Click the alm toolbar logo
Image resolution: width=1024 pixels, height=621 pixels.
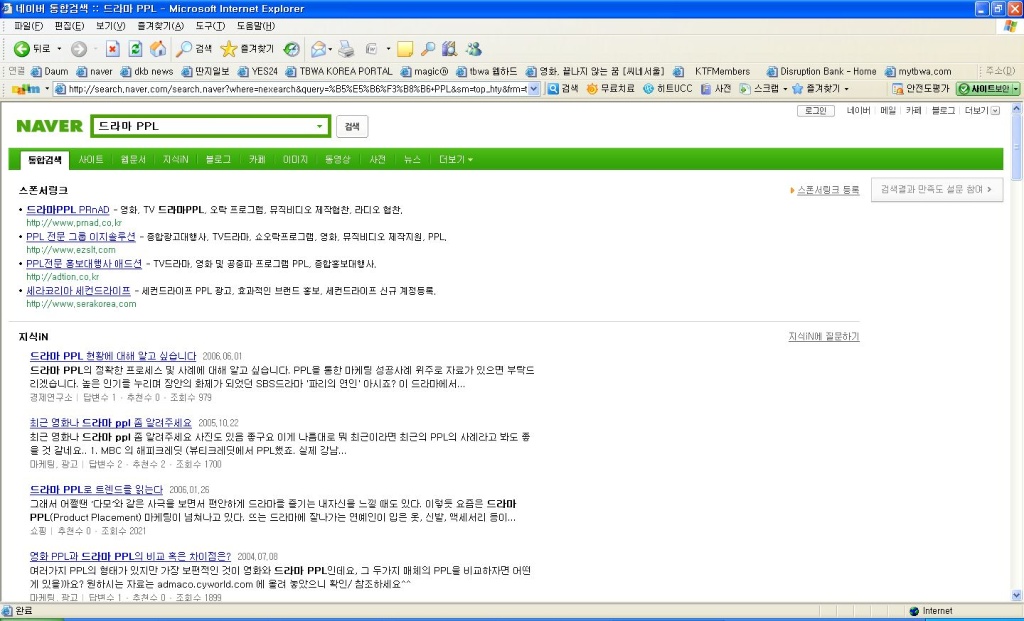(x=26, y=89)
